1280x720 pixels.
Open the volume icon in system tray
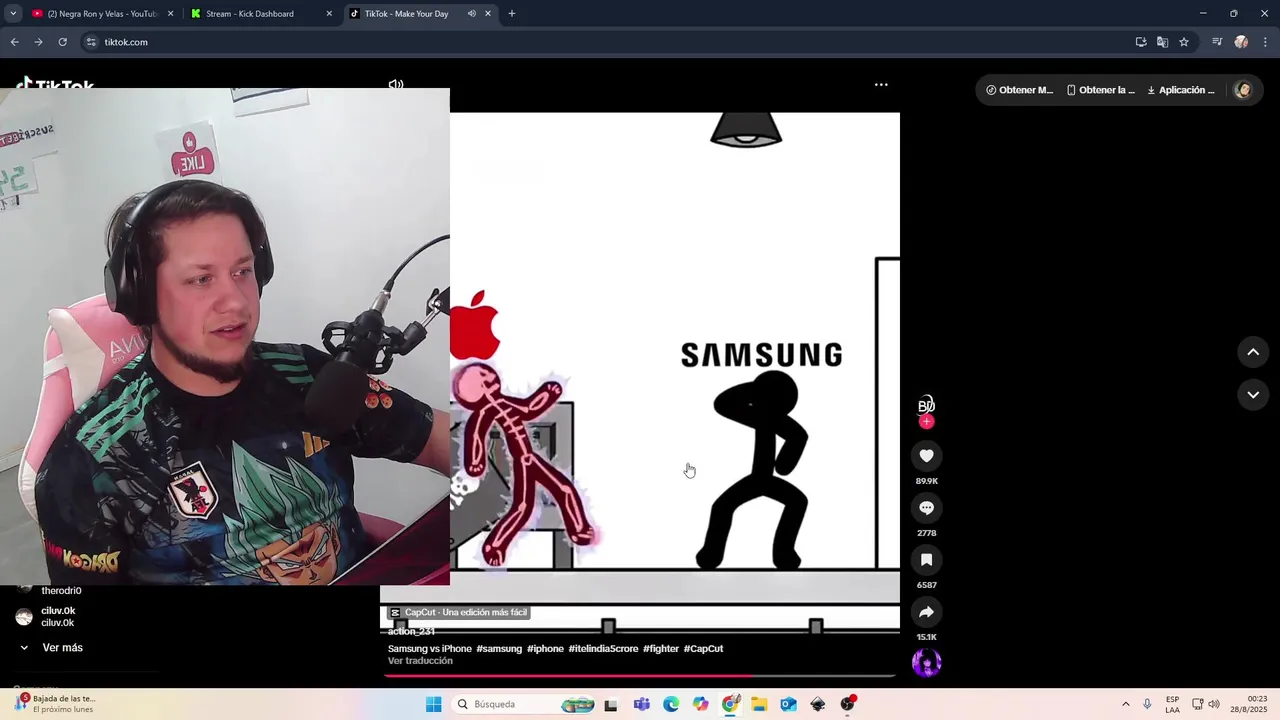[1214, 704]
